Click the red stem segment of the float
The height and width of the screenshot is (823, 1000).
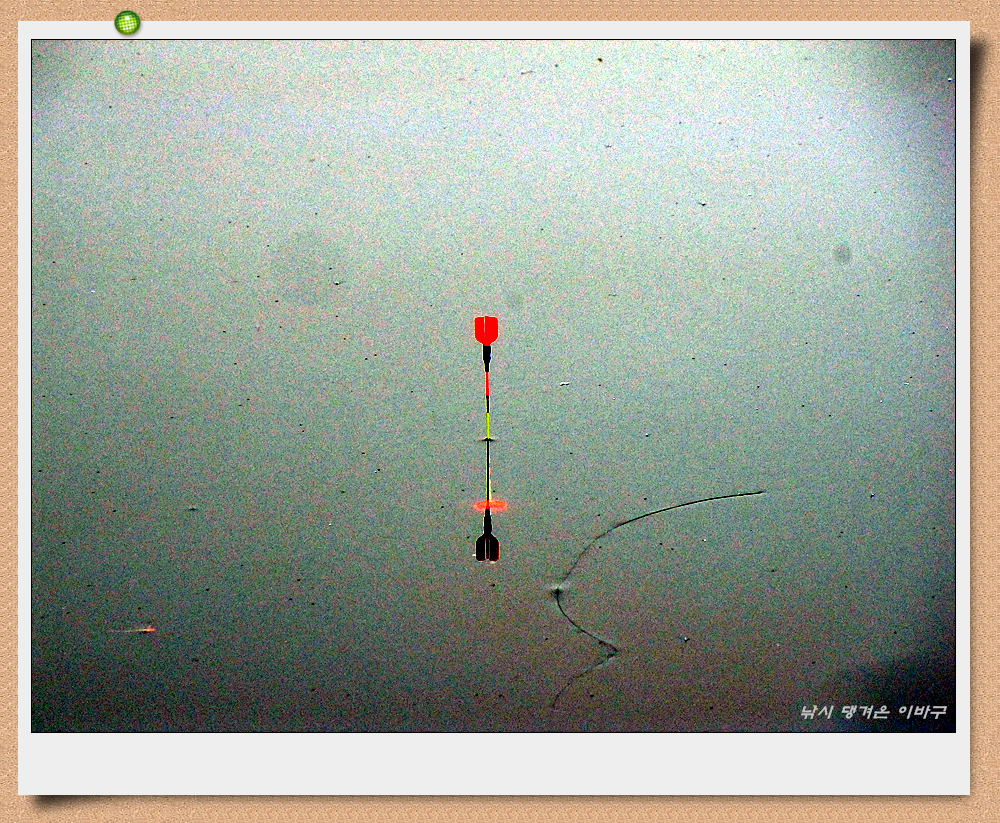pyautogui.click(x=487, y=384)
